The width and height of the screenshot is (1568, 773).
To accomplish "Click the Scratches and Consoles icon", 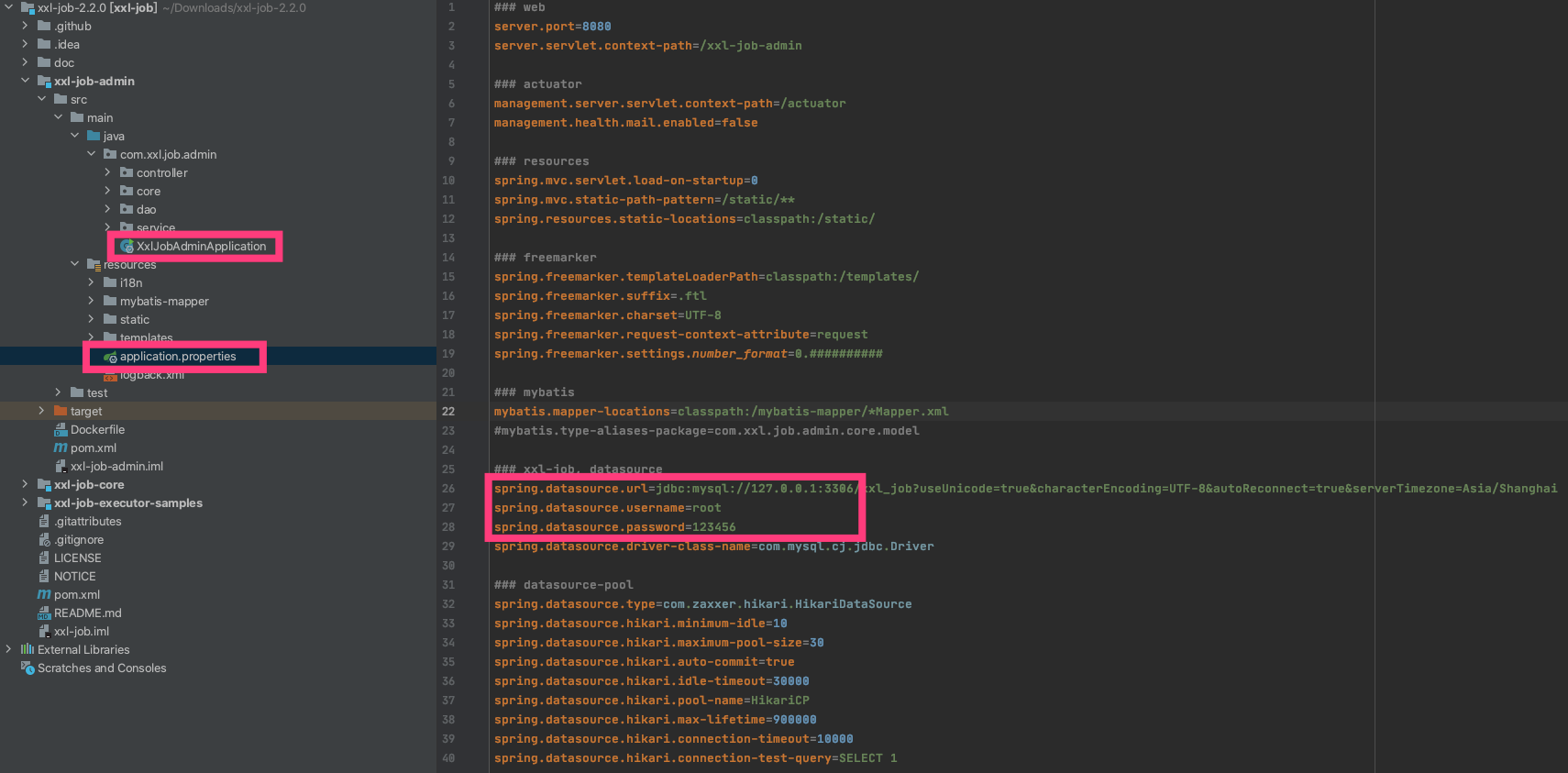I will (x=28, y=668).
